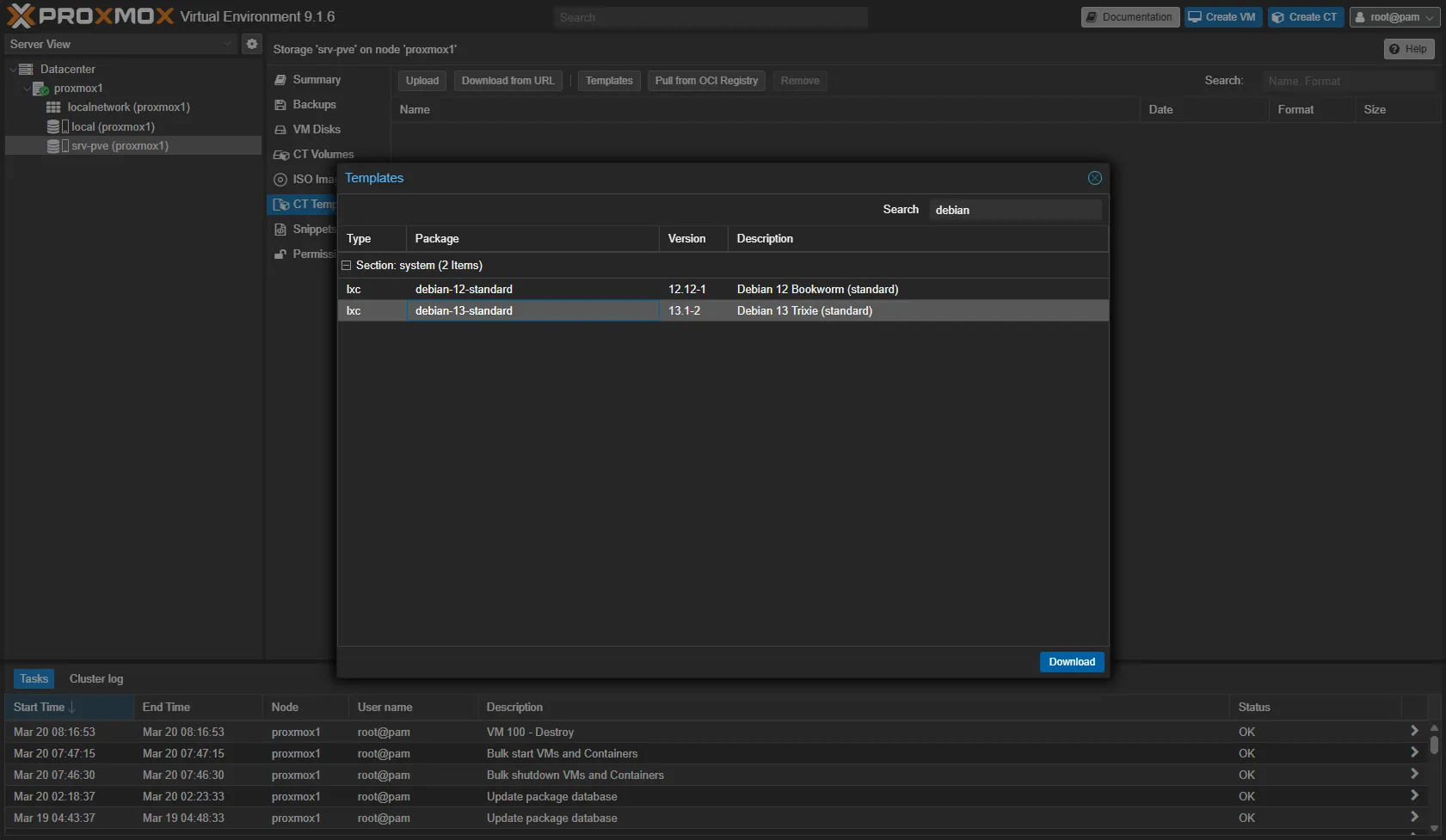This screenshot has width=1446, height=840.
Task: Open VM Disks storage content
Action: click(316, 130)
